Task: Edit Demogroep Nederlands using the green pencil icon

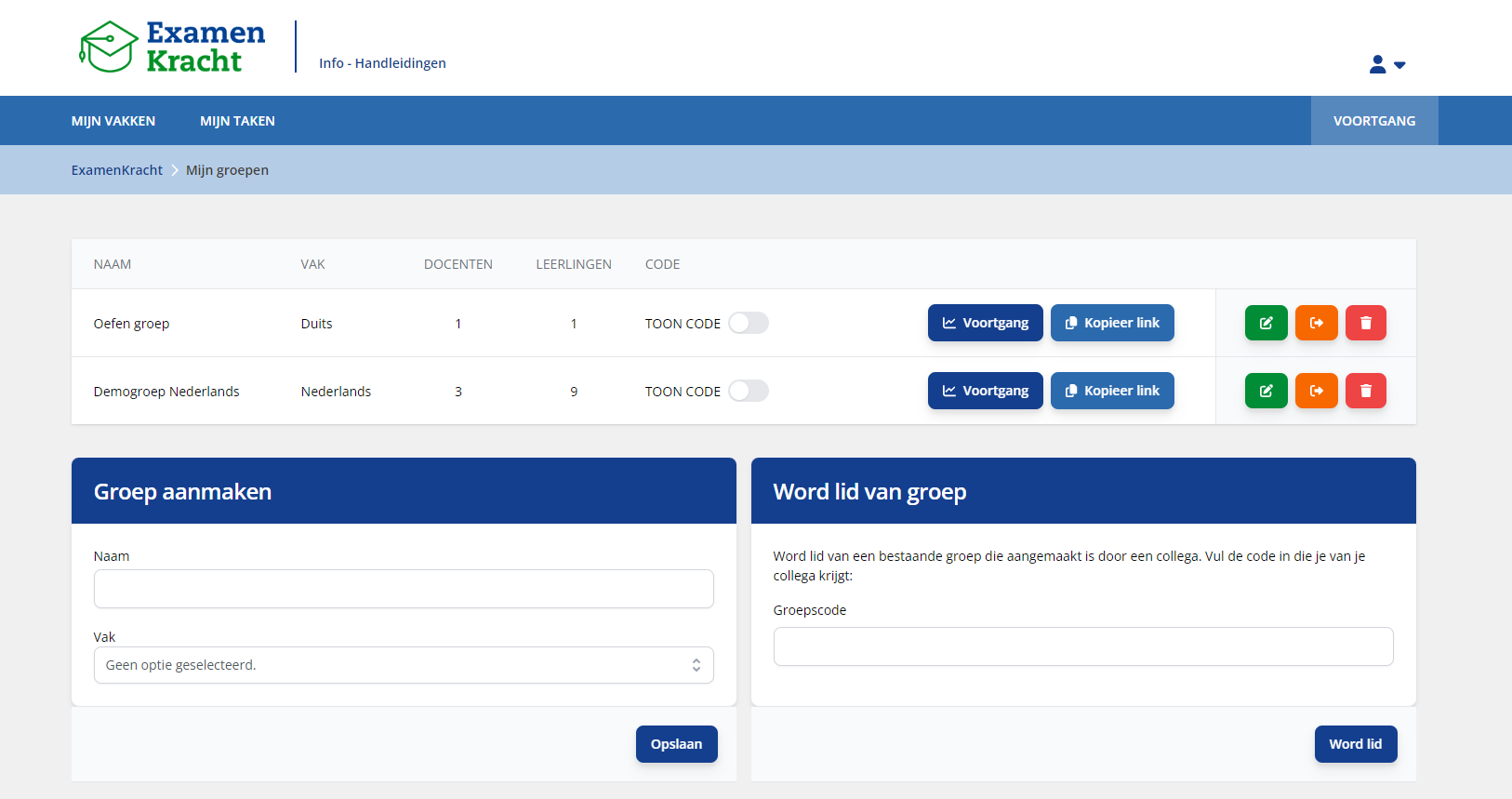Action: 1266,391
